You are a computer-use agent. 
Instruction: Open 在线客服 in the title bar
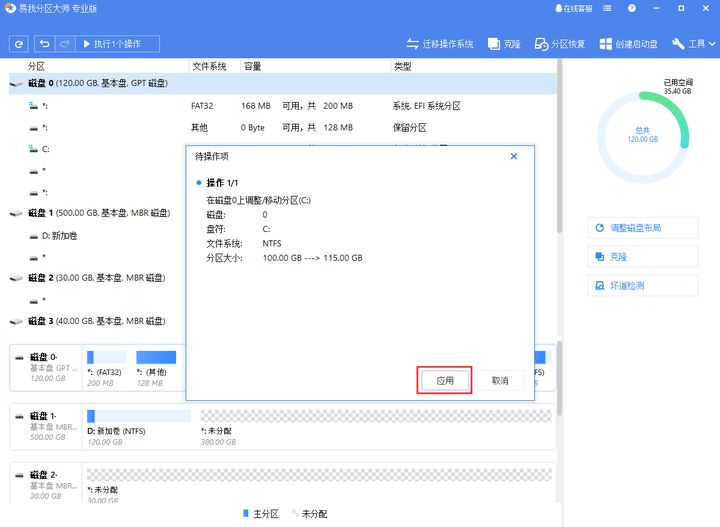pos(572,8)
